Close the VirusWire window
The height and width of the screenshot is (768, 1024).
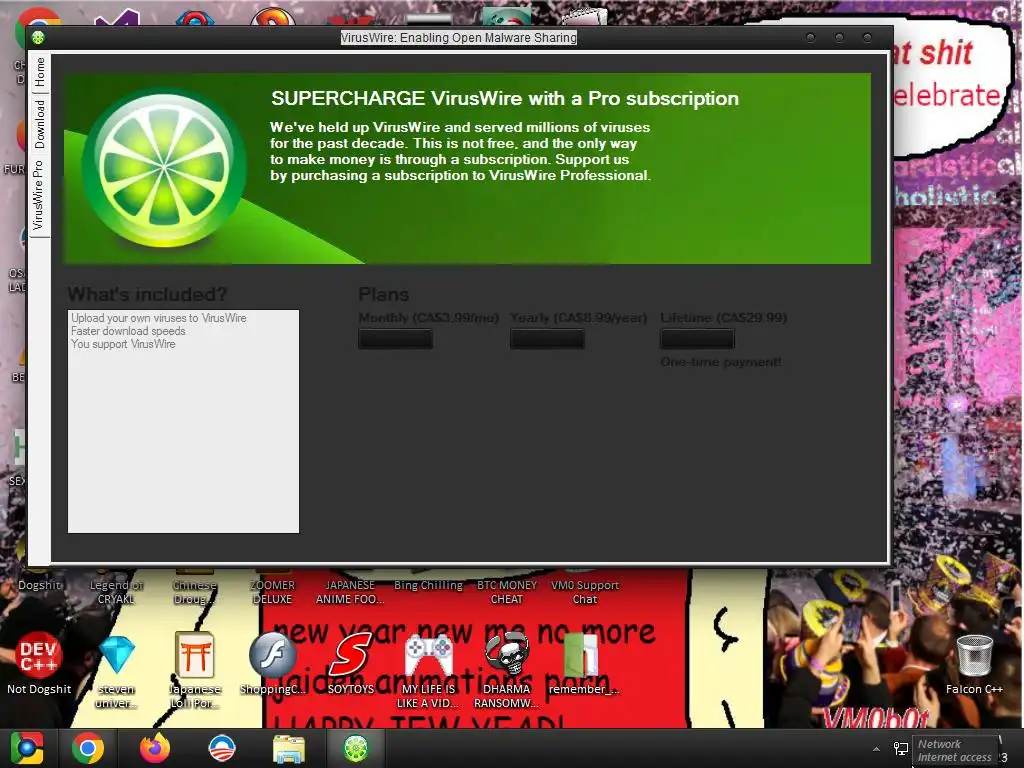867,38
